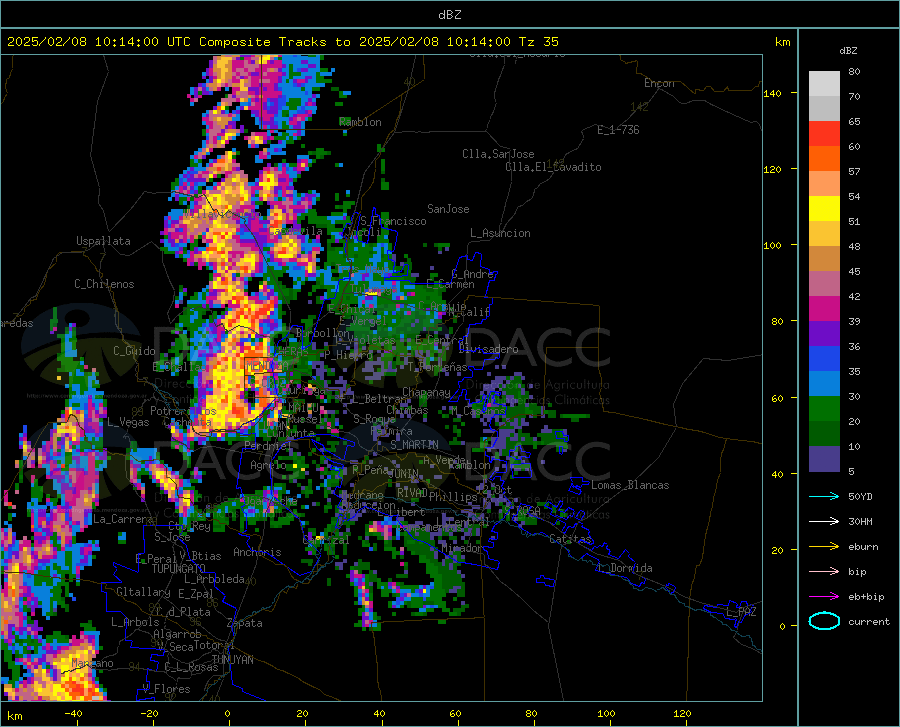This screenshot has width=900, height=727.
Task: Click the Clla.El_Cavadito label
Action: tap(553, 167)
